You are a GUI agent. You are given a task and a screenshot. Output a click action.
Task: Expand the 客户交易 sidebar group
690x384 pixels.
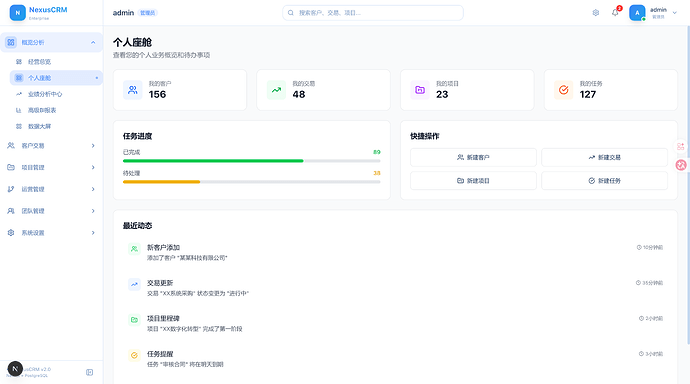(93, 146)
